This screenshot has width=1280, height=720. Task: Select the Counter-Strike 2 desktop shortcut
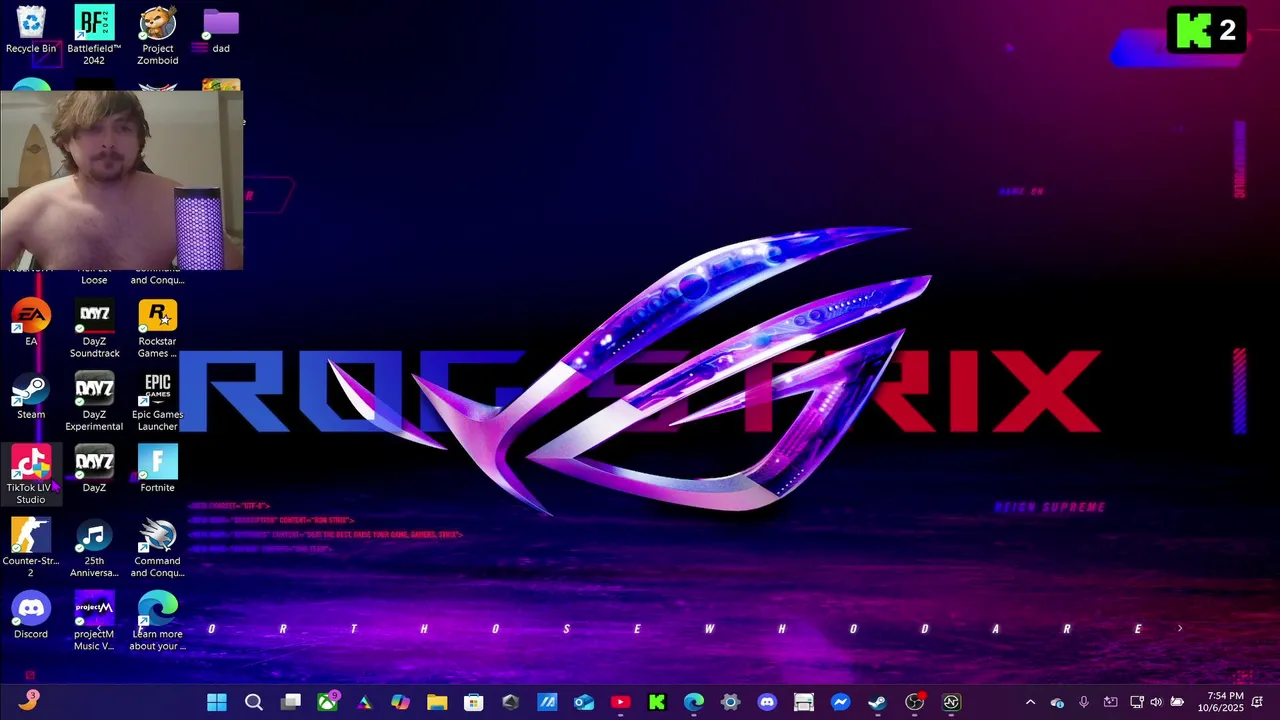pos(31,548)
